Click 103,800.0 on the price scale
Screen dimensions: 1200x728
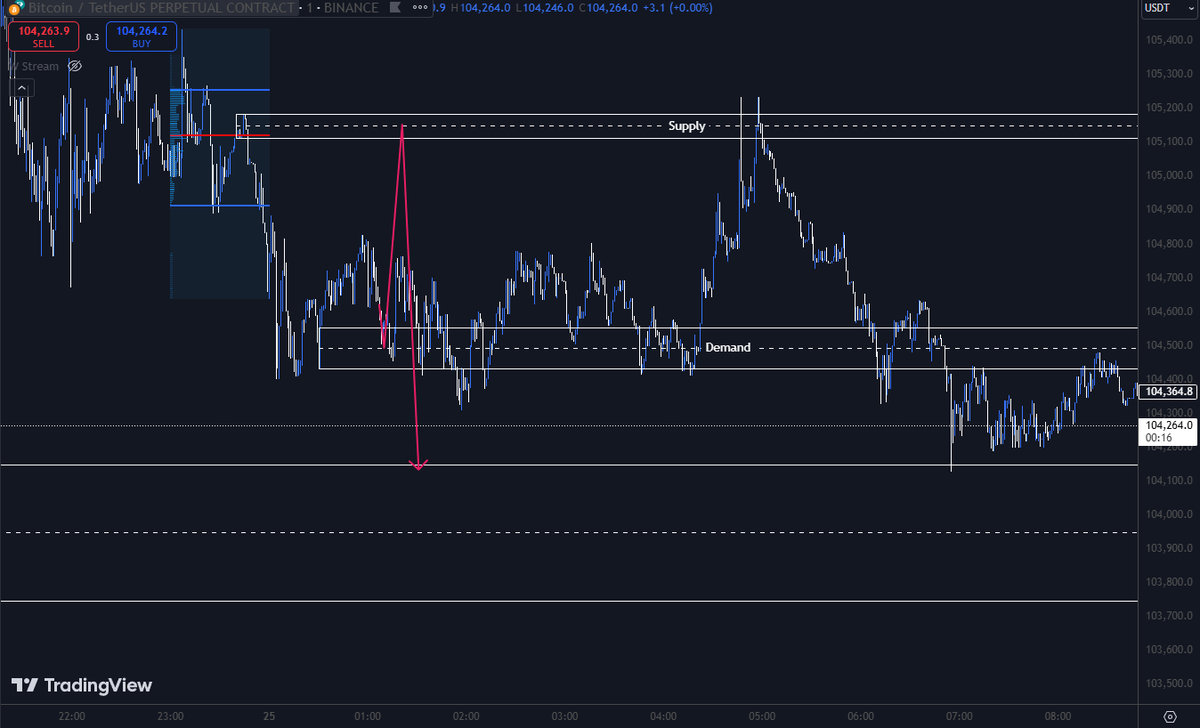point(1168,582)
